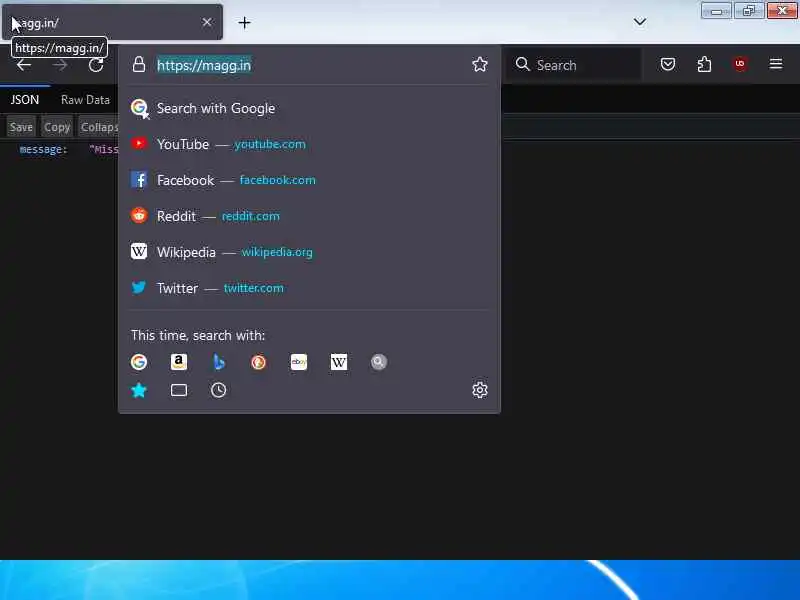Search in History clock icon

pyautogui.click(x=218, y=390)
